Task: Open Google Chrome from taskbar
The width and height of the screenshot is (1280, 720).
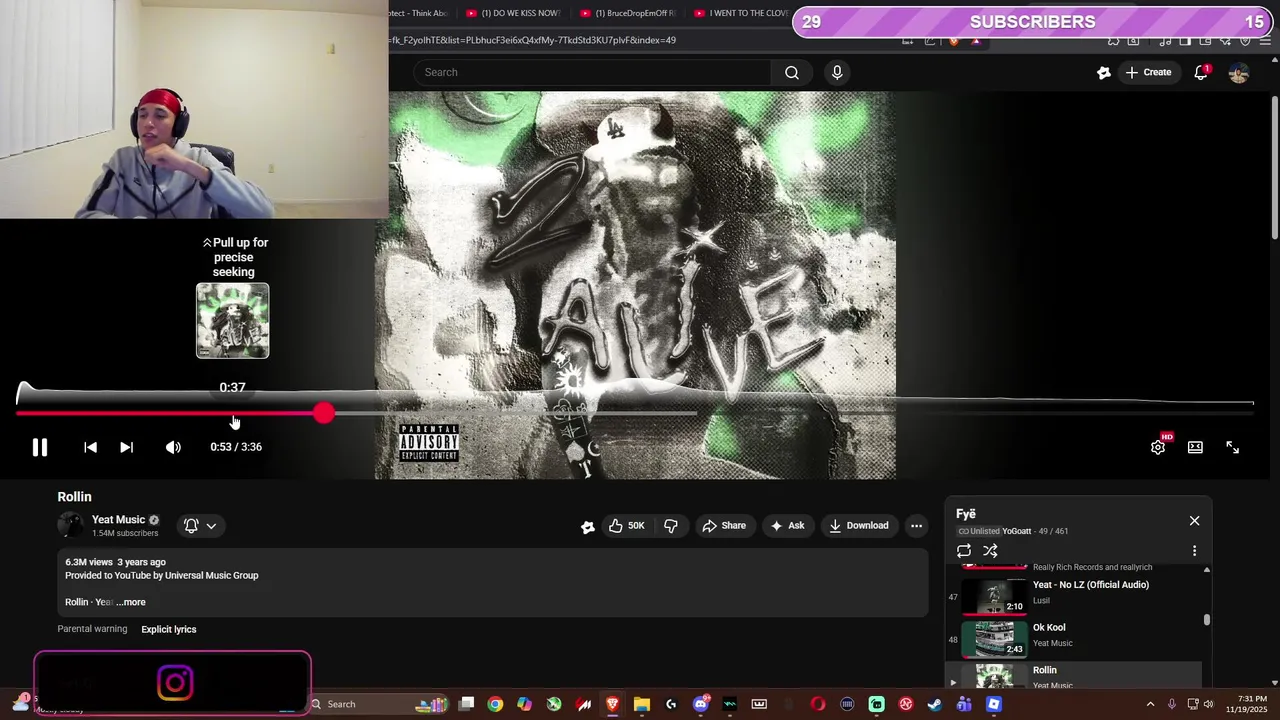Action: (495, 704)
